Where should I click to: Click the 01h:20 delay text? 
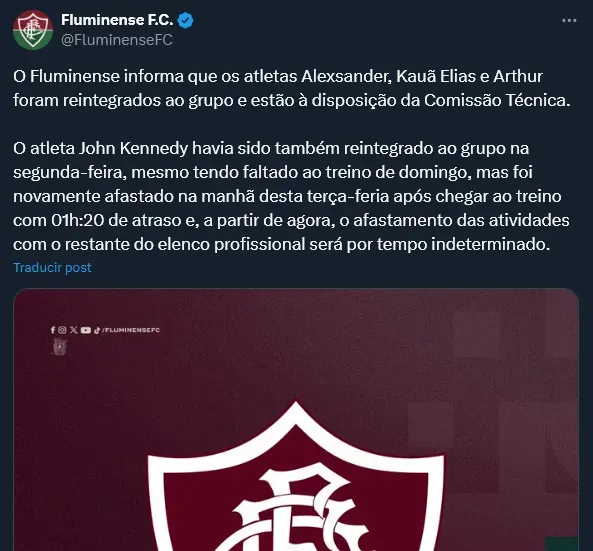point(78,220)
